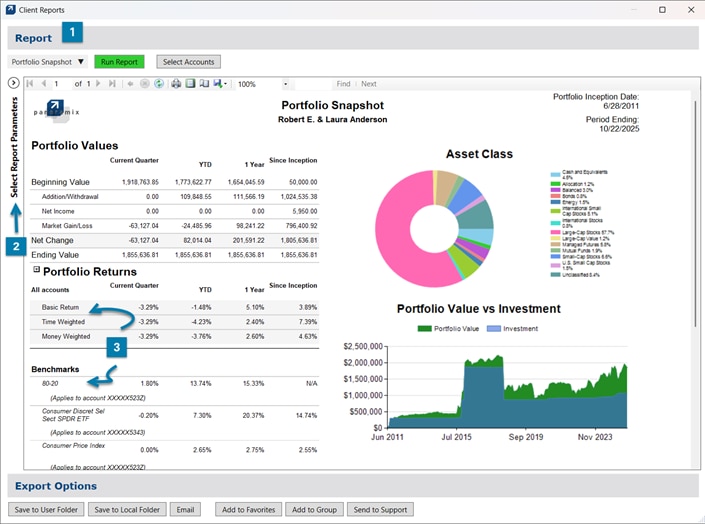Open the 100% zoom level dropdown
Image resolution: width=705 pixels, height=524 pixels.
click(286, 84)
